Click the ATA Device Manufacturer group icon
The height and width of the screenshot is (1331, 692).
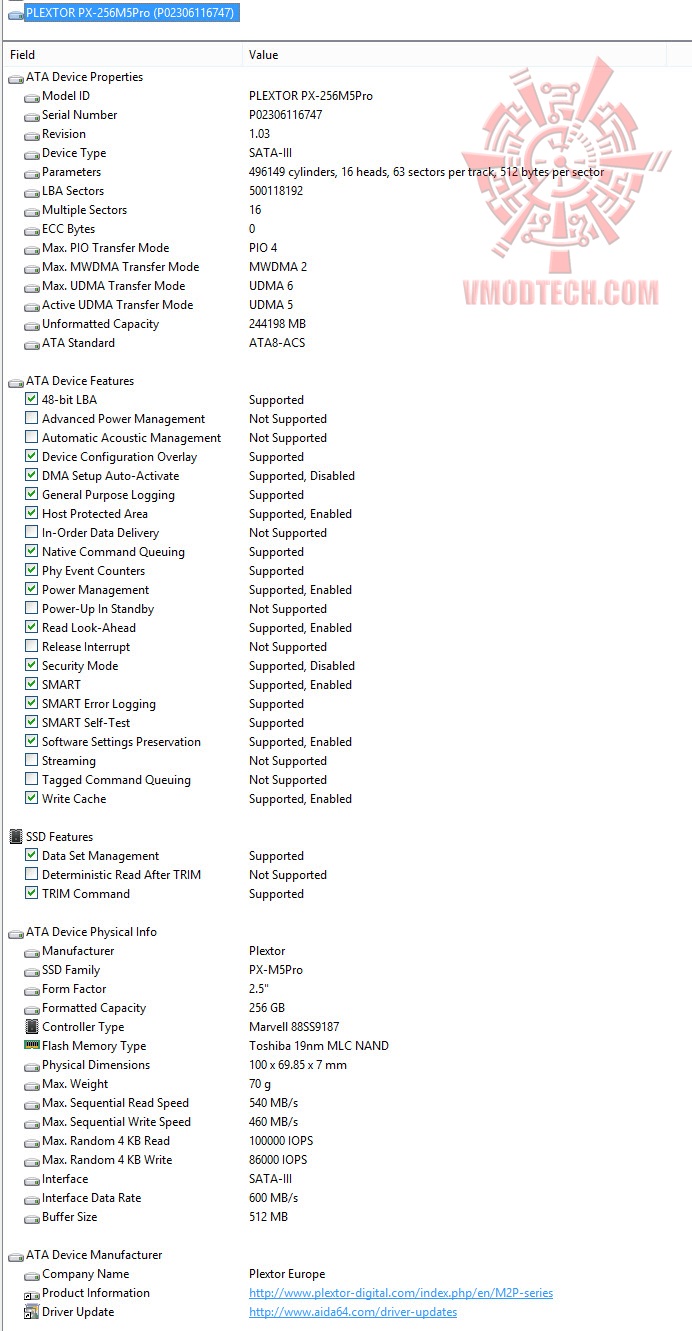pos(16,1256)
